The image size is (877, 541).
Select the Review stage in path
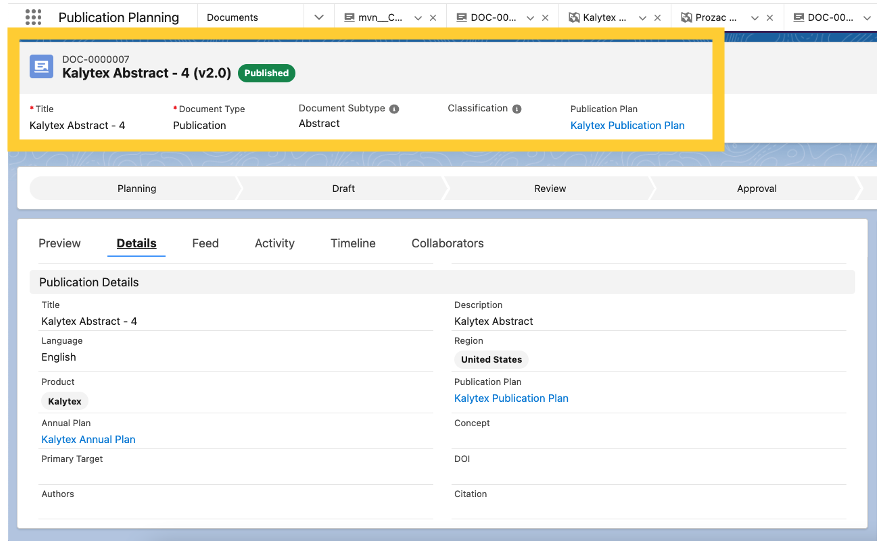[x=550, y=188]
